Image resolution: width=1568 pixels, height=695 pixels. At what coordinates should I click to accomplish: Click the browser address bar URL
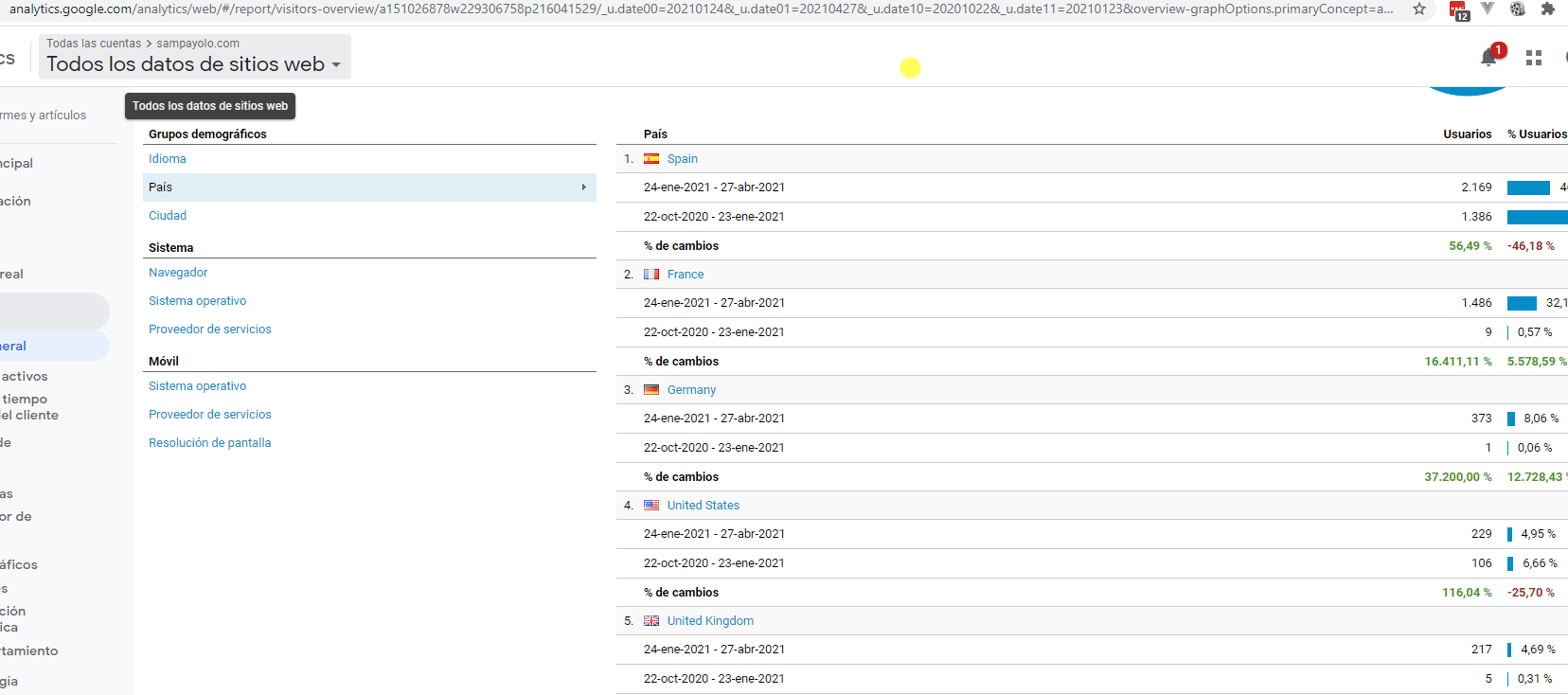701,9
